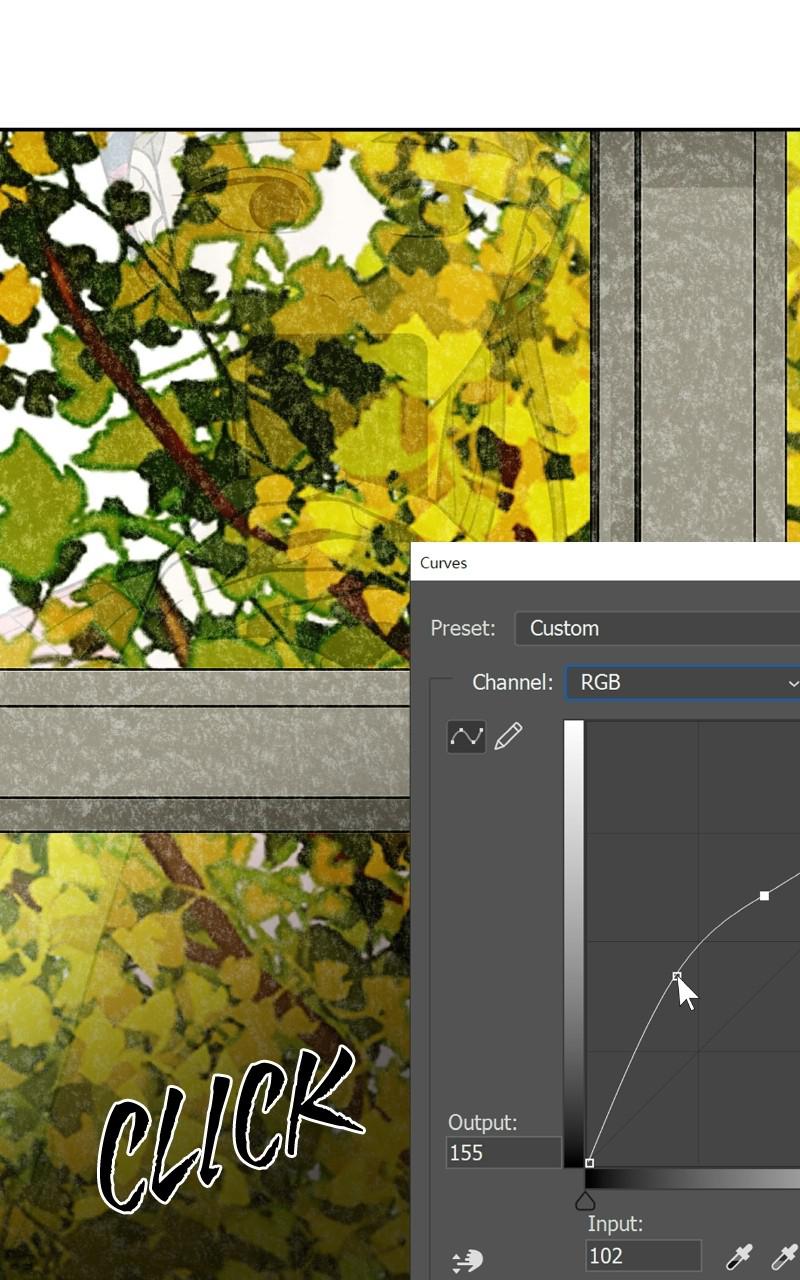Click the Input value field
Screen dimensions: 800x1280
click(643, 1256)
